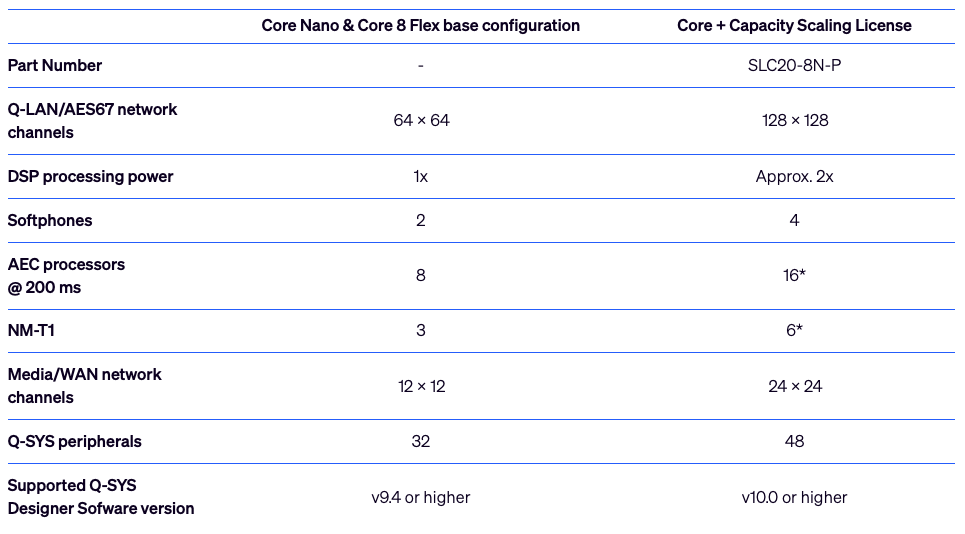Select the 16* AEC processors value
This screenshot has width=965, height=534.
[x=794, y=275]
